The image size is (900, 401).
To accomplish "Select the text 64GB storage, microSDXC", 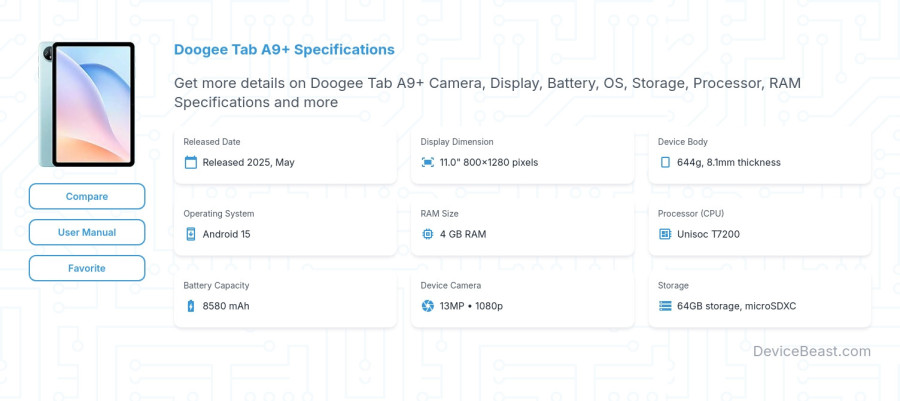I will pos(736,306).
